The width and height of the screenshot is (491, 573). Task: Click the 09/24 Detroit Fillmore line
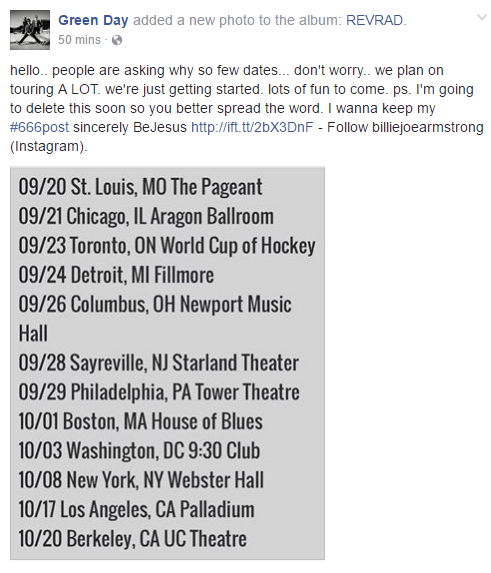coord(116,275)
